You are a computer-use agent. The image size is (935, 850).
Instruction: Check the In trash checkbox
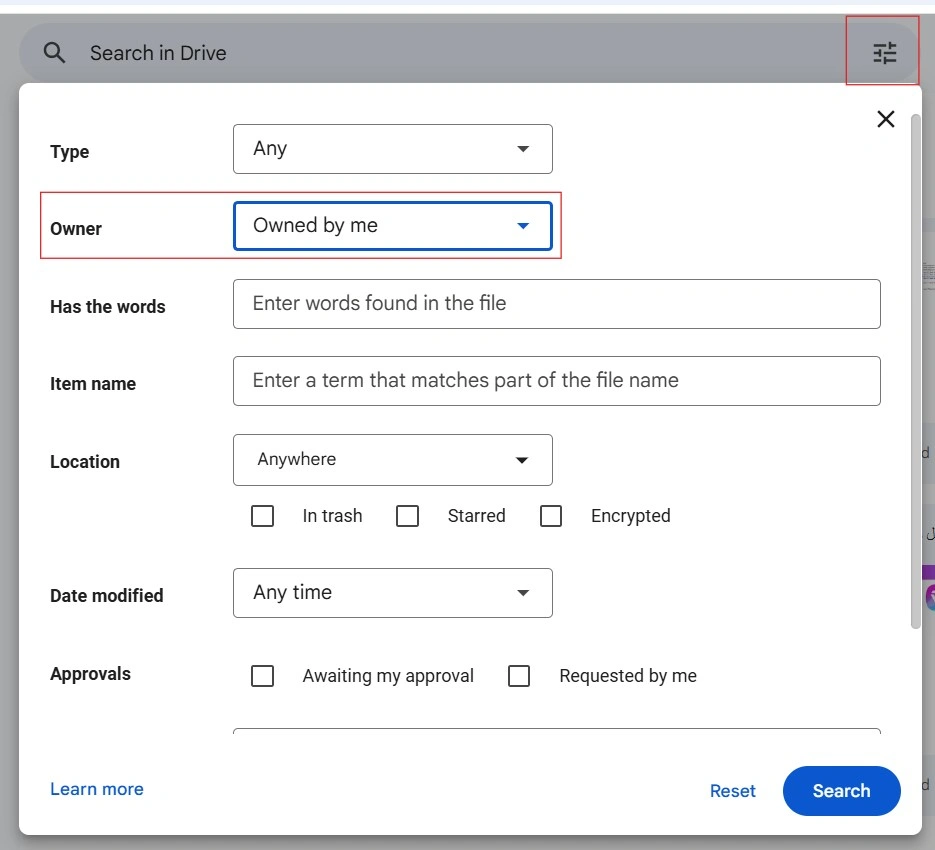262,516
